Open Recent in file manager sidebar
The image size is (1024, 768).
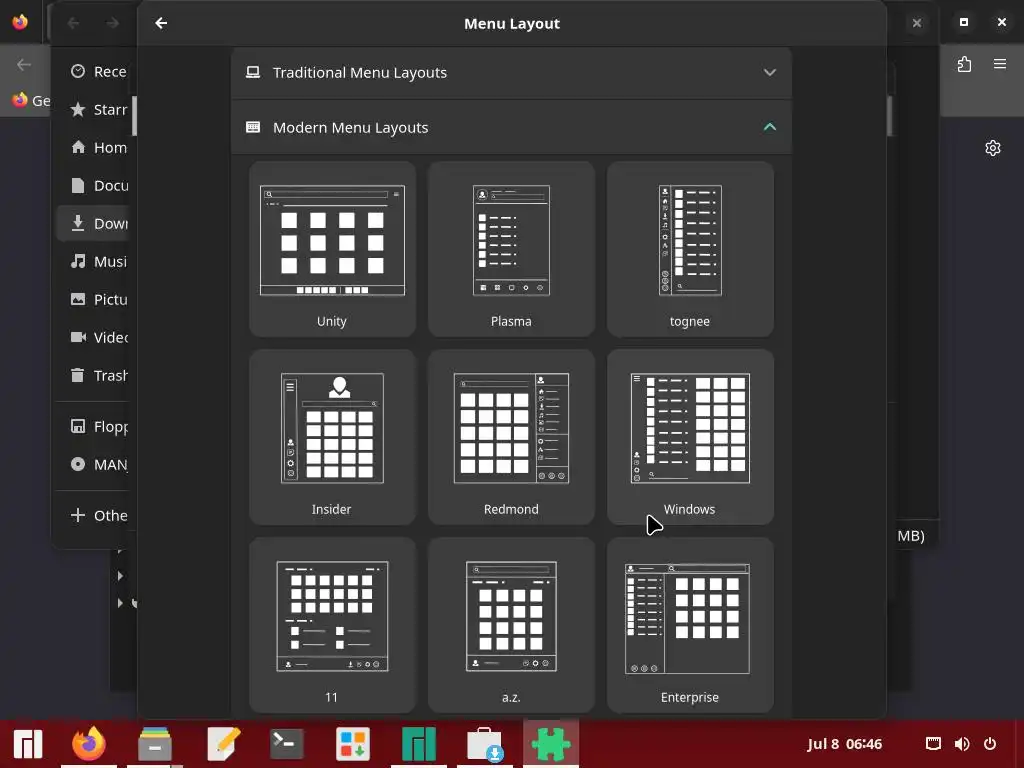(x=97, y=72)
